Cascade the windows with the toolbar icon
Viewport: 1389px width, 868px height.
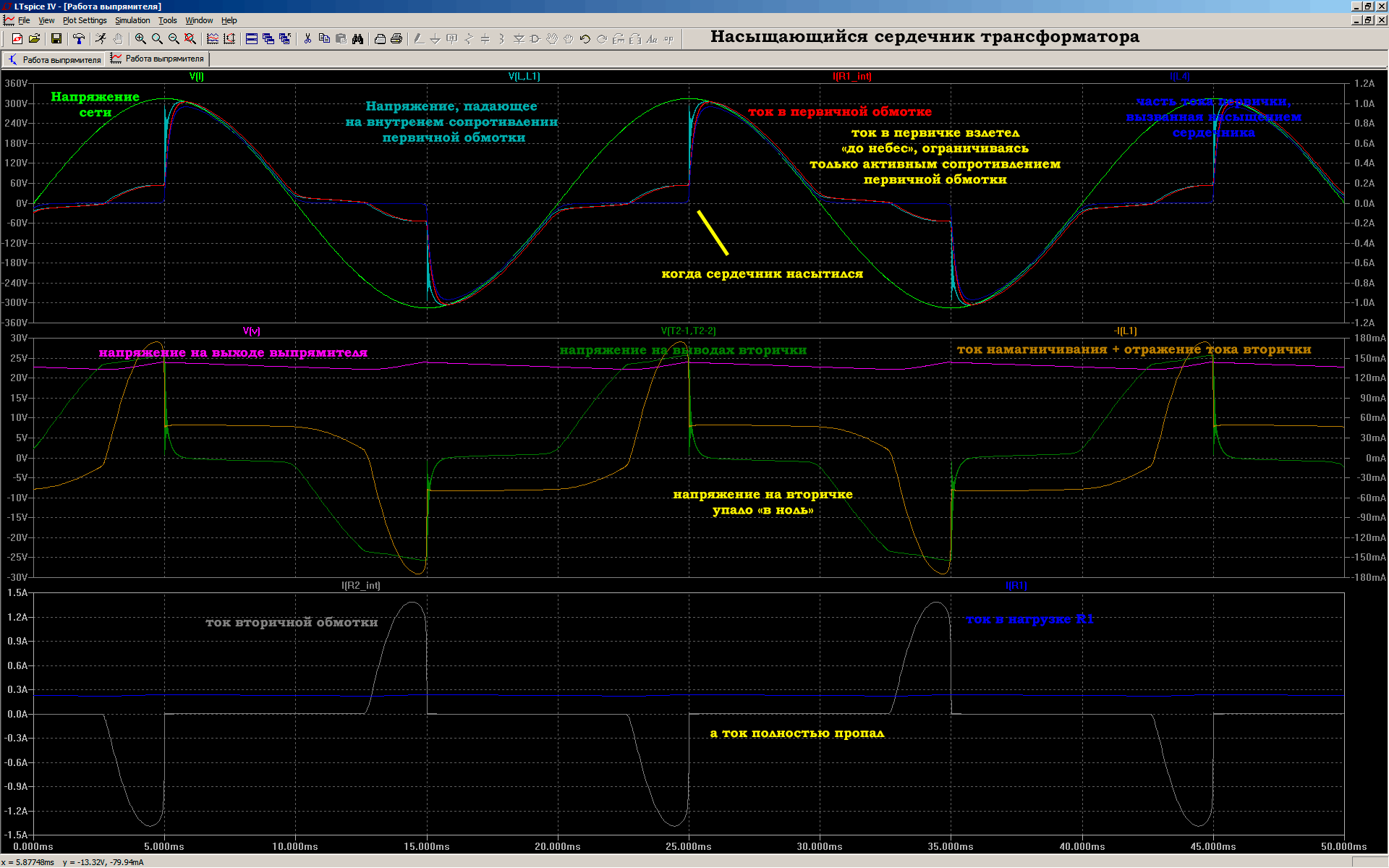tap(268, 39)
